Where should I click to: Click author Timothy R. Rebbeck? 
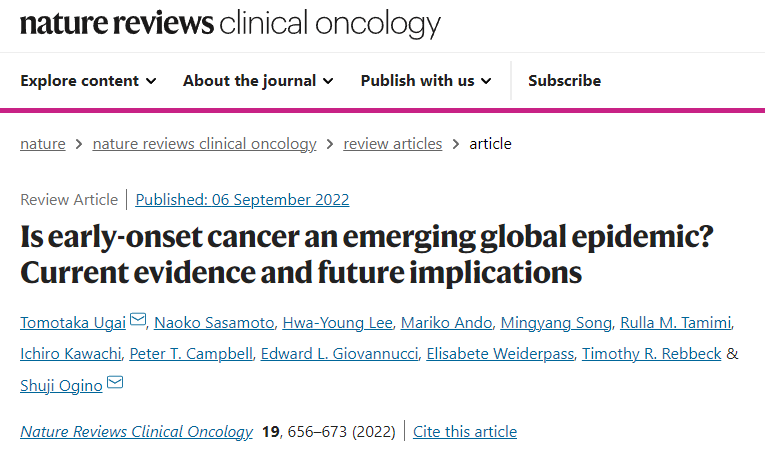(651, 354)
